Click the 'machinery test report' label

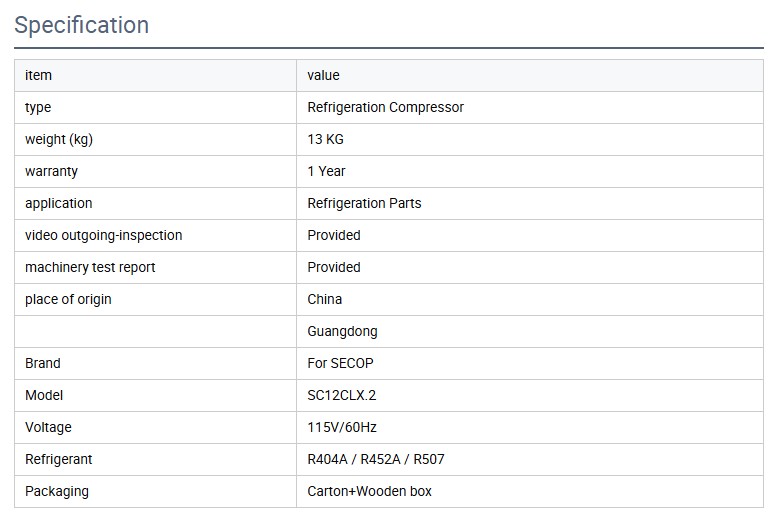click(90, 267)
